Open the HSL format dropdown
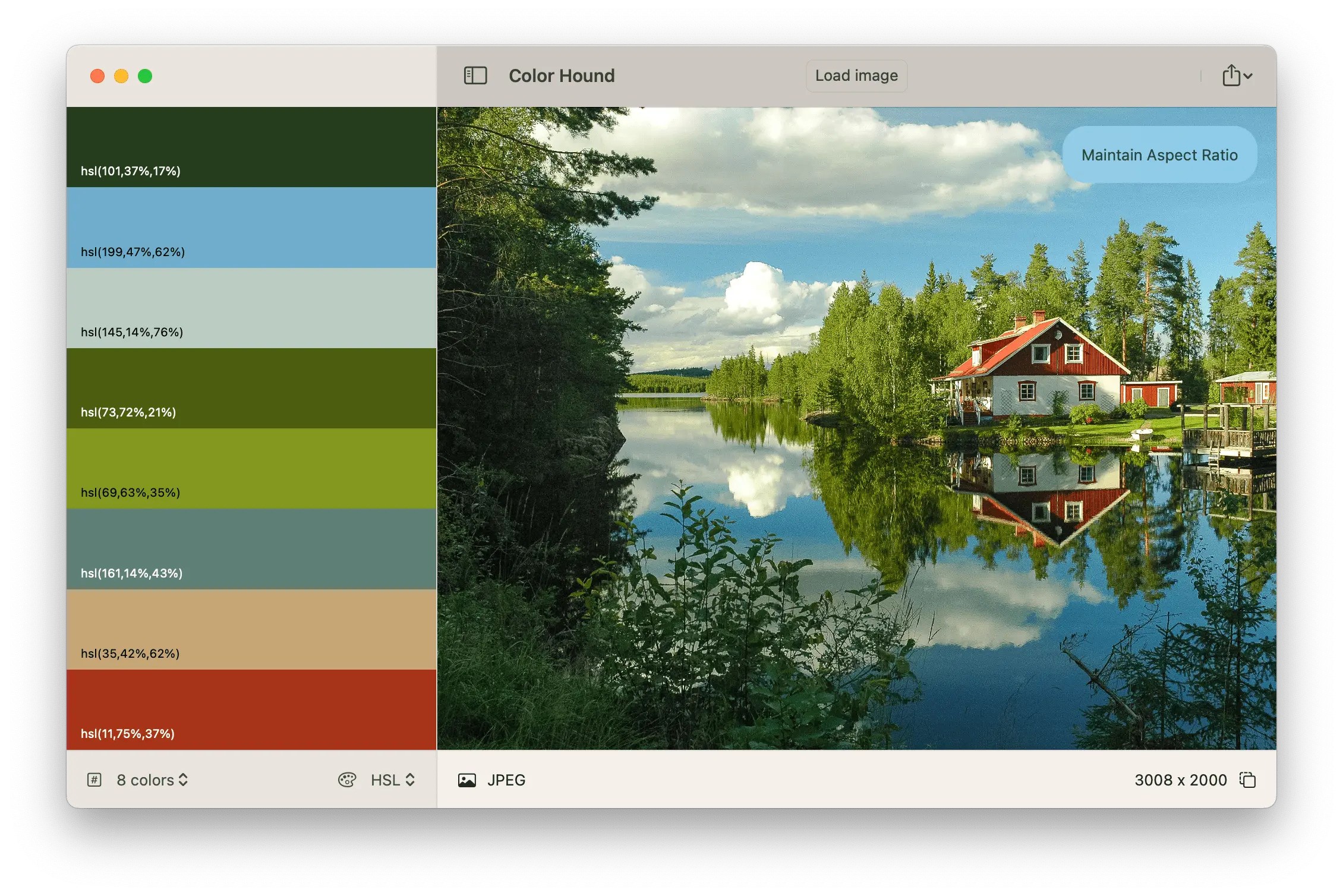1343x896 pixels. tap(392, 780)
